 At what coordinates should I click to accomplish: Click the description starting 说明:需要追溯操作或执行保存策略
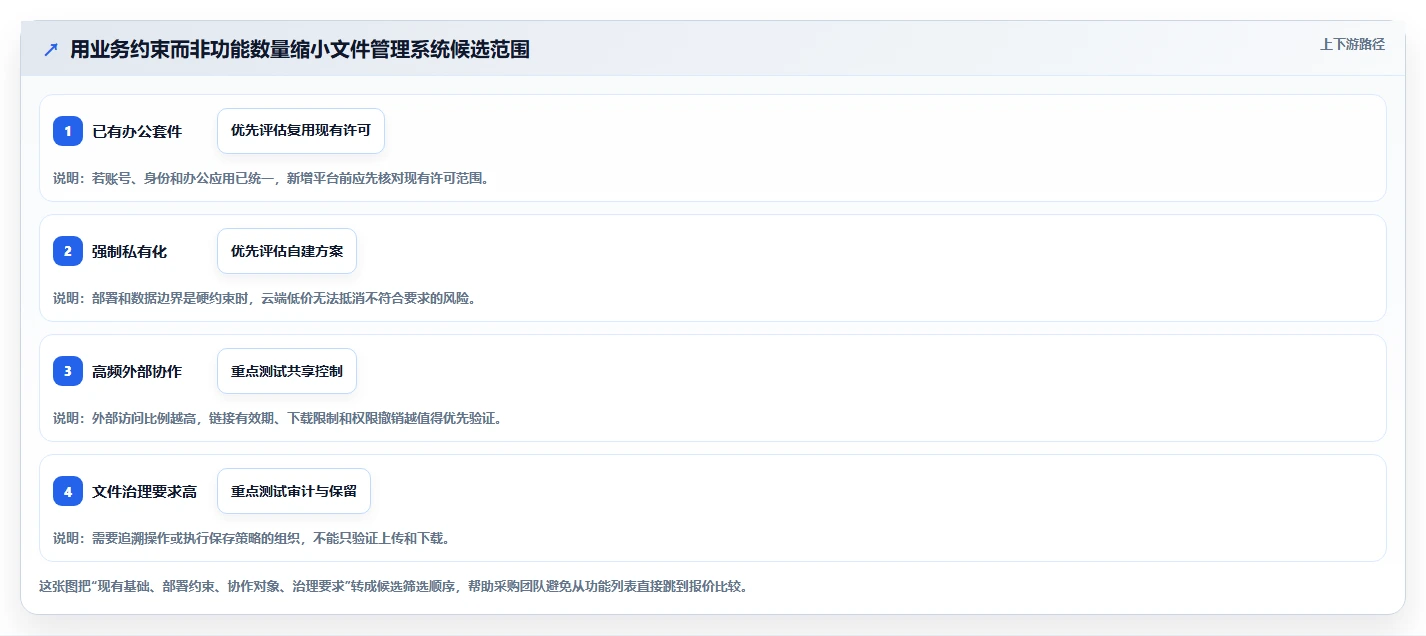pyautogui.click(x=252, y=538)
